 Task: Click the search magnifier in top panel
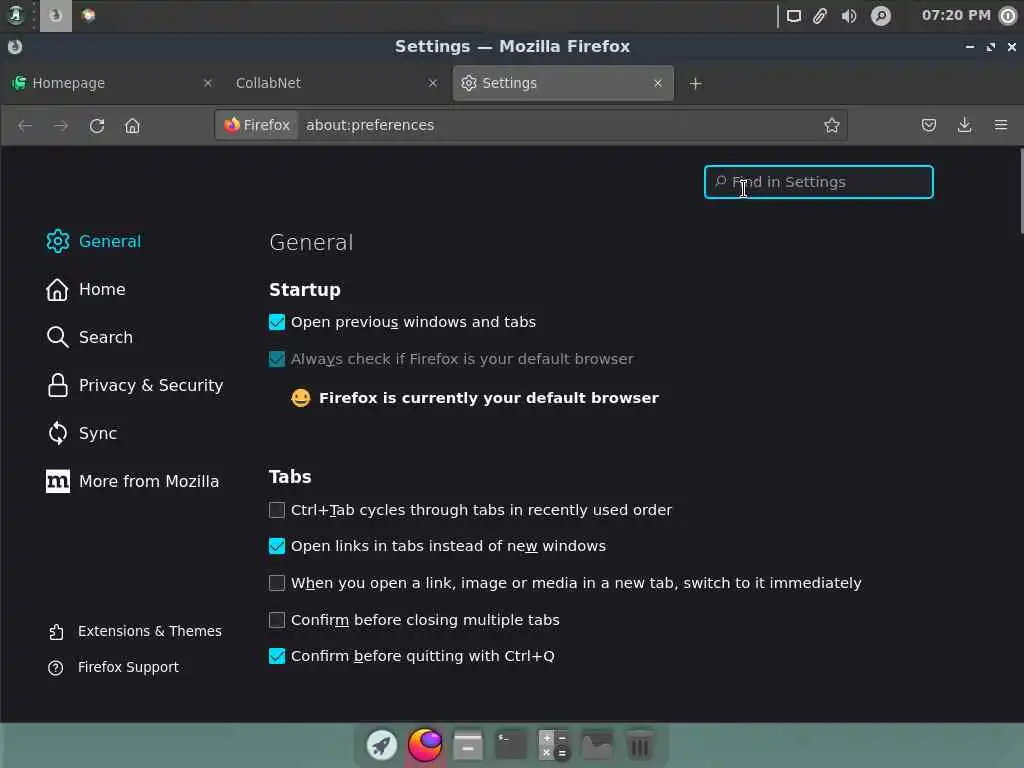point(881,16)
